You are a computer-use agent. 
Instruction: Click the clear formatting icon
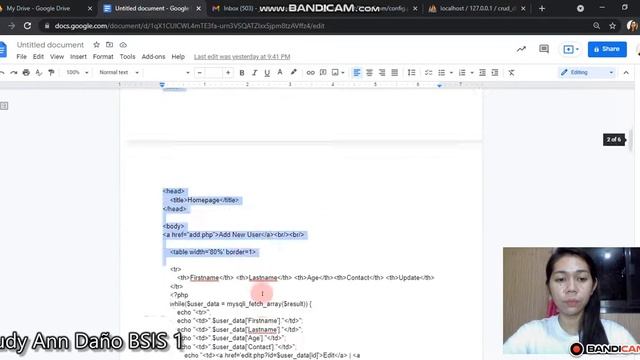pos(511,73)
